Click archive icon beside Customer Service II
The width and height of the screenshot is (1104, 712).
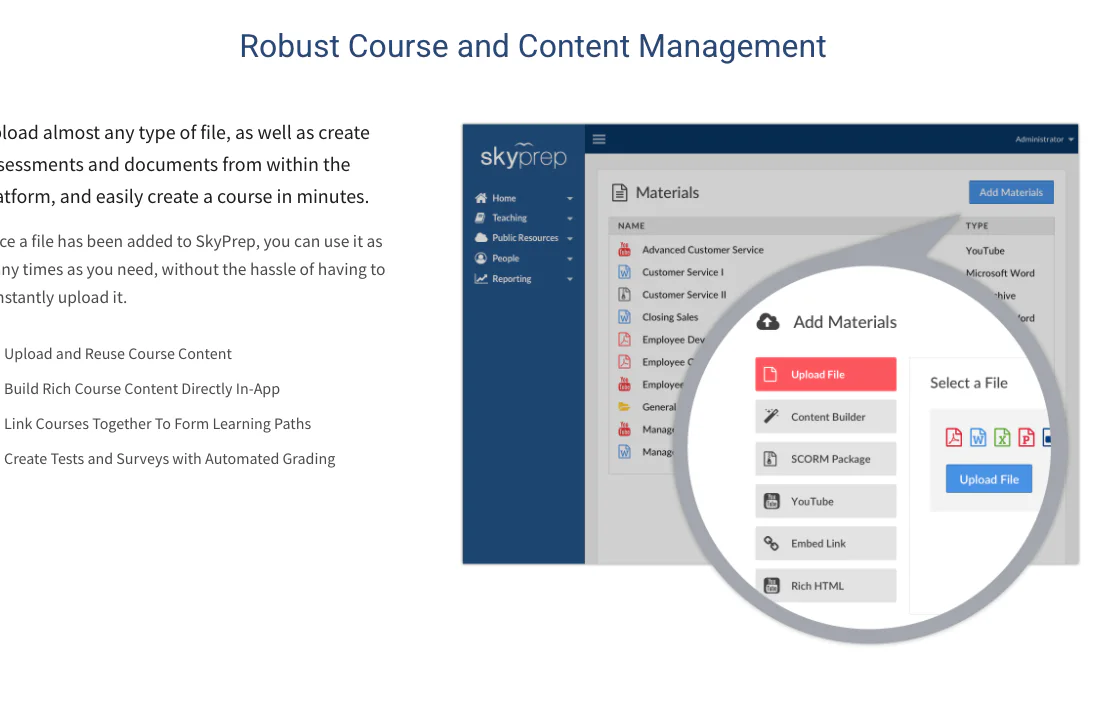pyautogui.click(x=624, y=294)
